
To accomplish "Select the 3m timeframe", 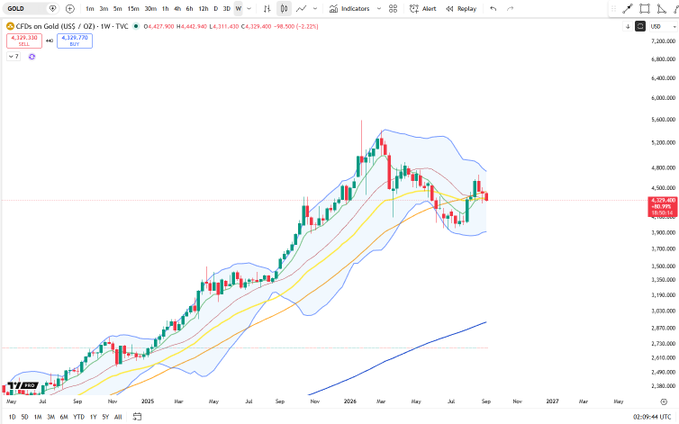I will click(x=104, y=9).
